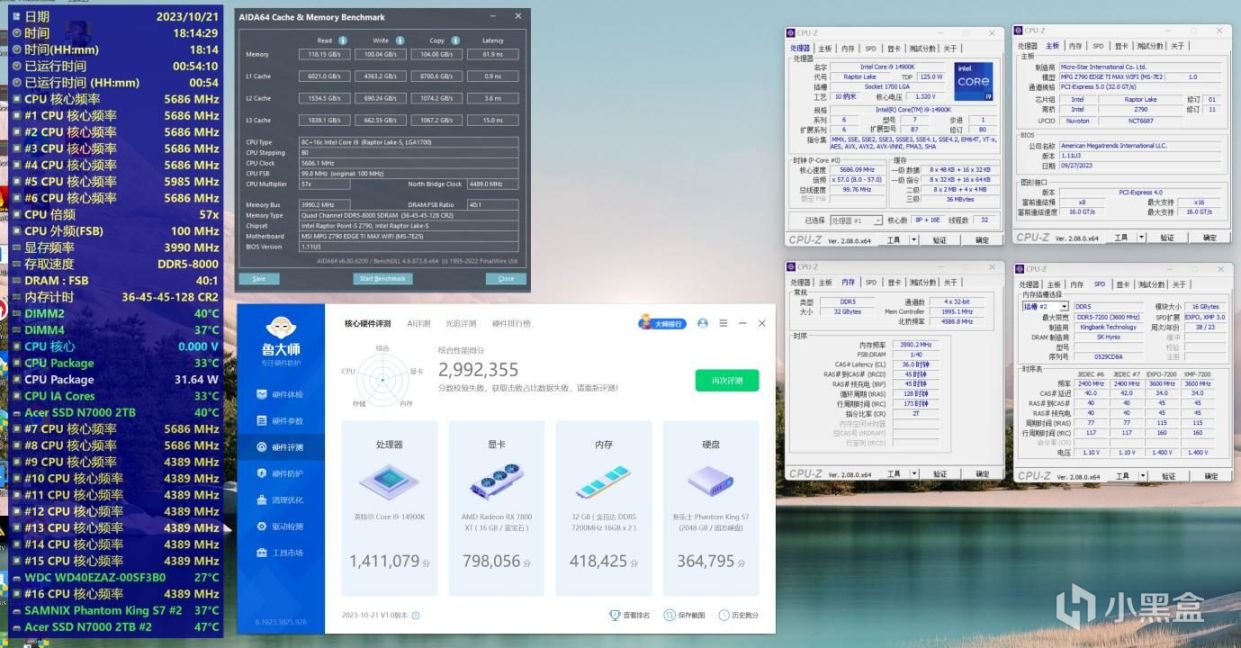The width and height of the screenshot is (1241, 648).
Task: Click the Copy info icon in AIDA64
Action: tap(454, 40)
